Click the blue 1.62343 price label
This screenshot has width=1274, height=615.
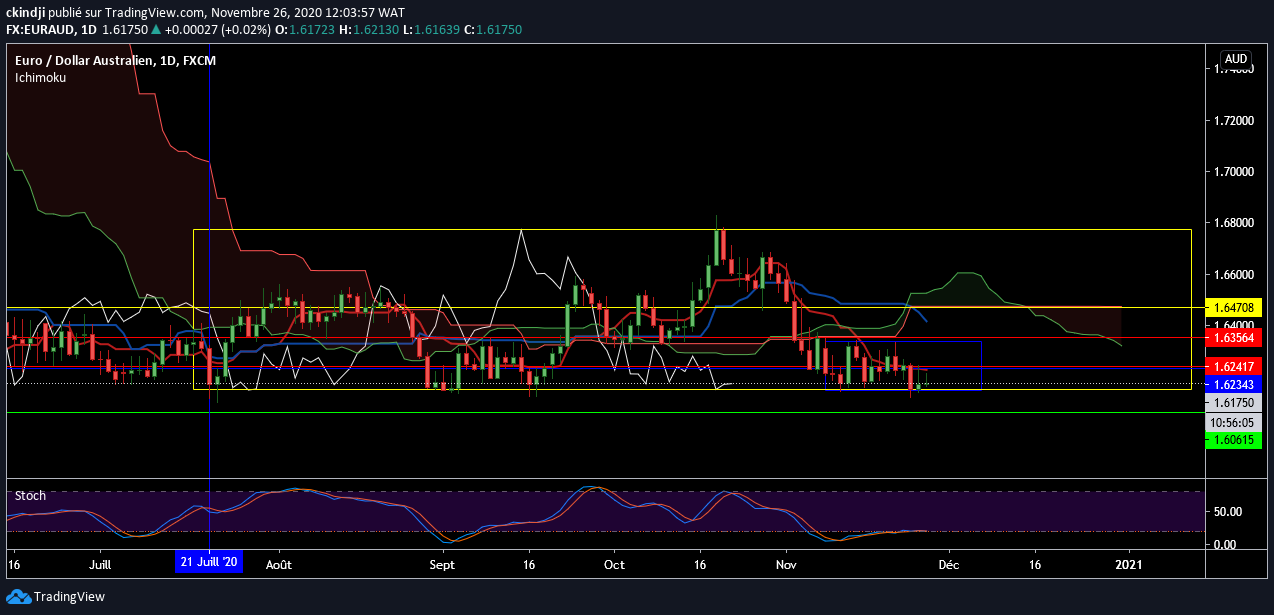tap(1233, 384)
